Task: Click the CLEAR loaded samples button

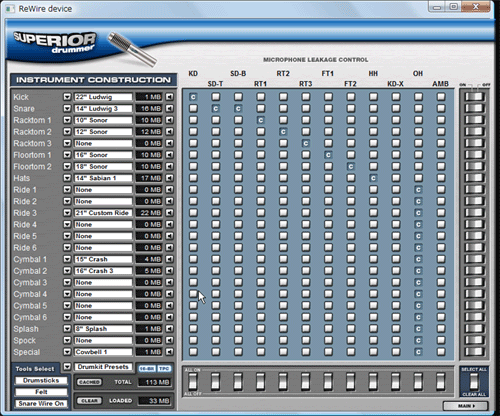Action: (x=89, y=400)
